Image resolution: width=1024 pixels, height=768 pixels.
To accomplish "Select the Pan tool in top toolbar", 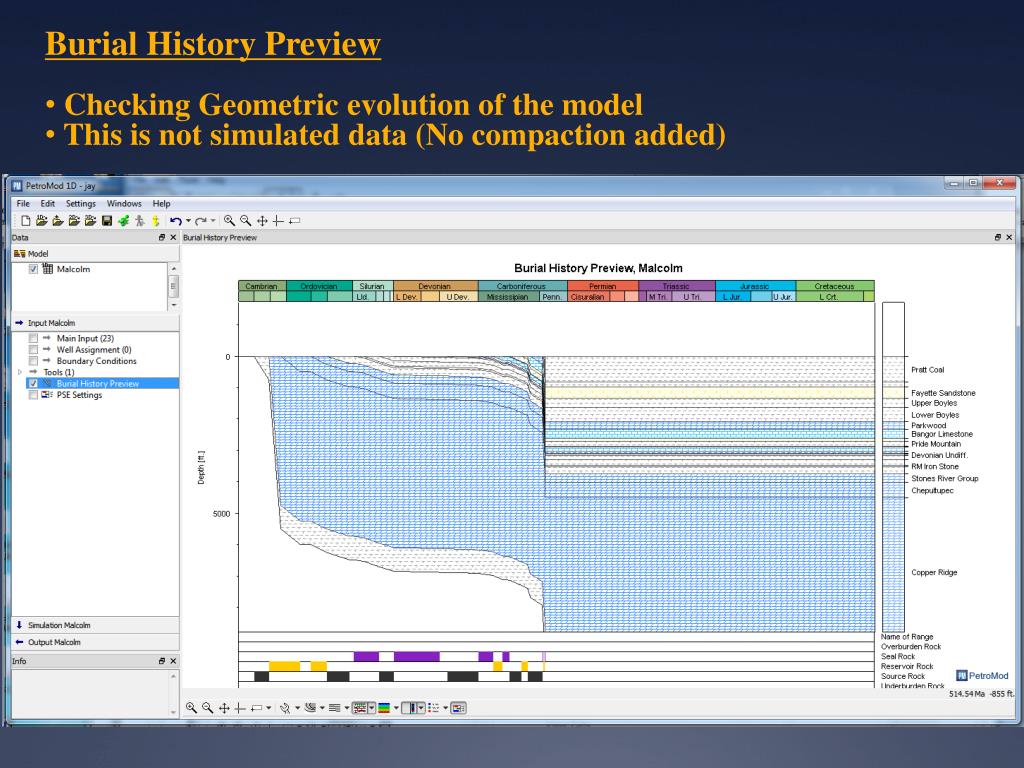I will pyautogui.click(x=262, y=221).
